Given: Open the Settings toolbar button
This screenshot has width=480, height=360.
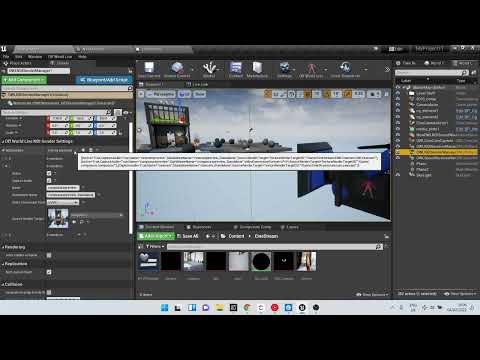Looking at the screenshot, I should tap(284, 70).
